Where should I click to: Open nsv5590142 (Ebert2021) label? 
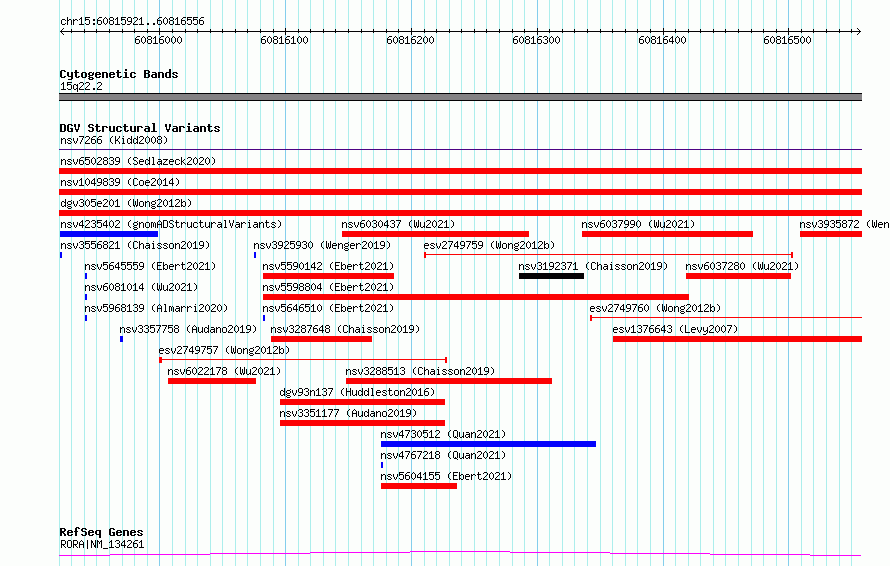click(x=328, y=266)
